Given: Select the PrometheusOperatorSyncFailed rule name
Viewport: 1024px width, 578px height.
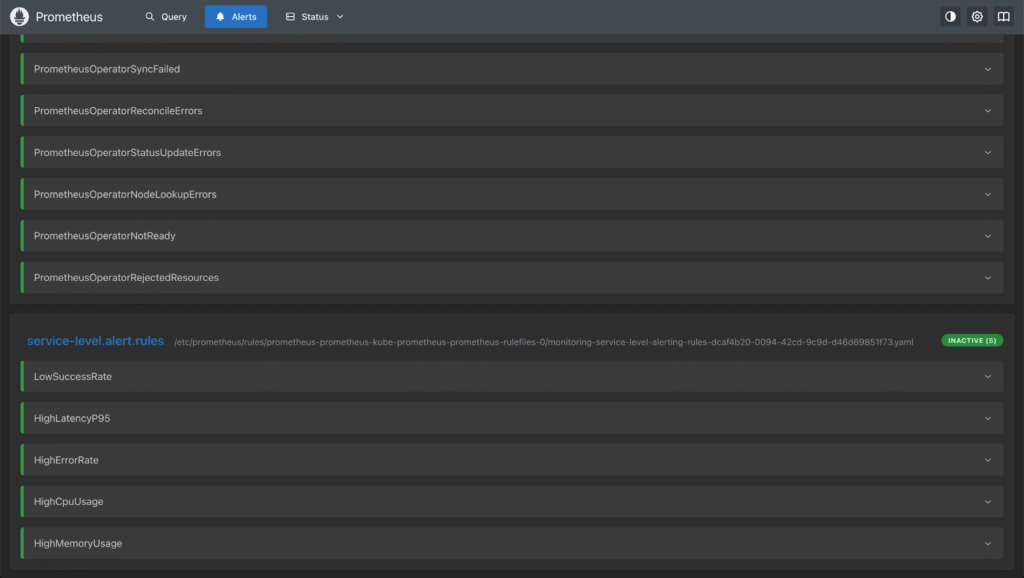Looking at the screenshot, I should pyautogui.click(x=106, y=69).
